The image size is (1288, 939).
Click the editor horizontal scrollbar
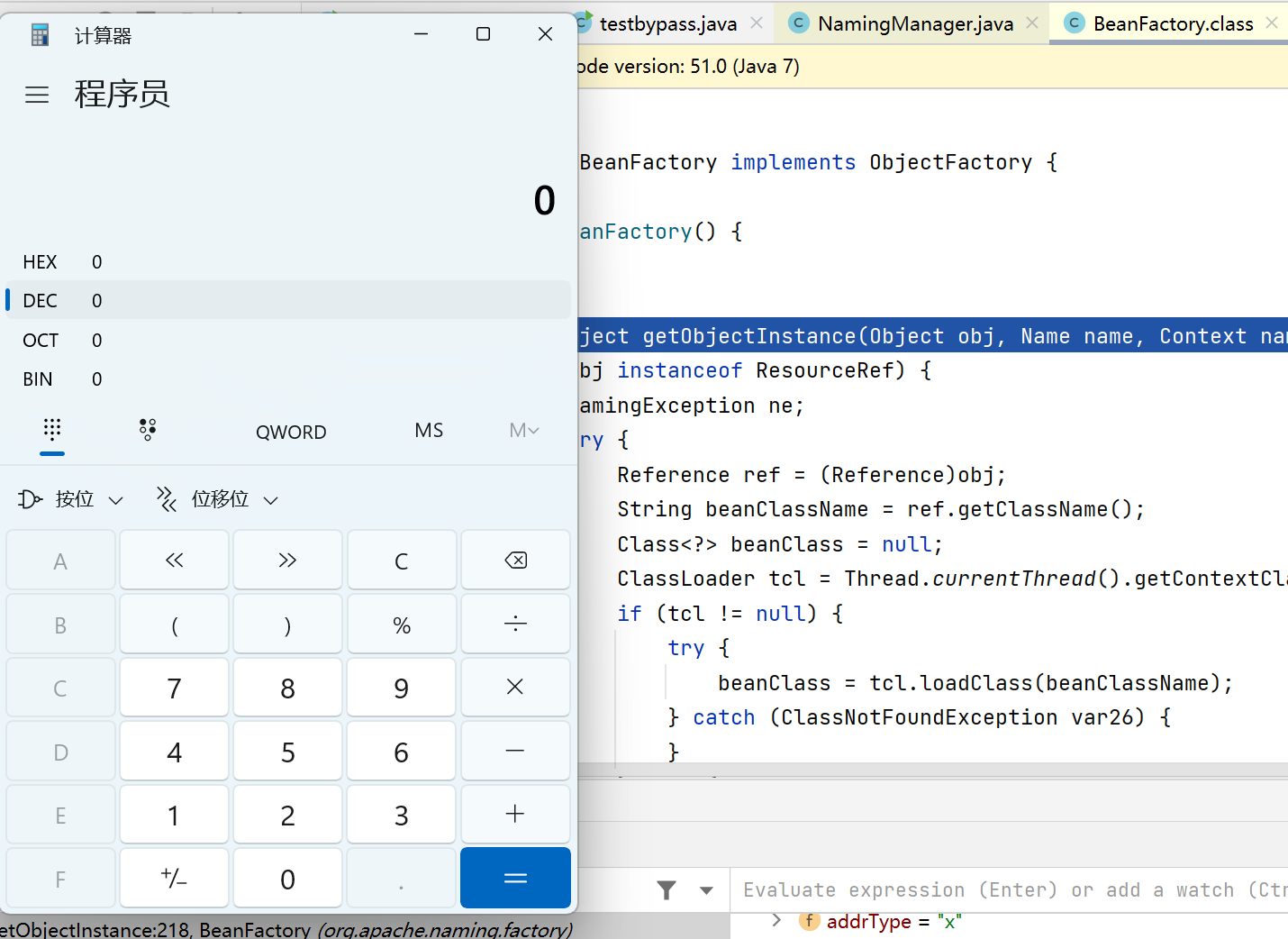tap(933, 770)
